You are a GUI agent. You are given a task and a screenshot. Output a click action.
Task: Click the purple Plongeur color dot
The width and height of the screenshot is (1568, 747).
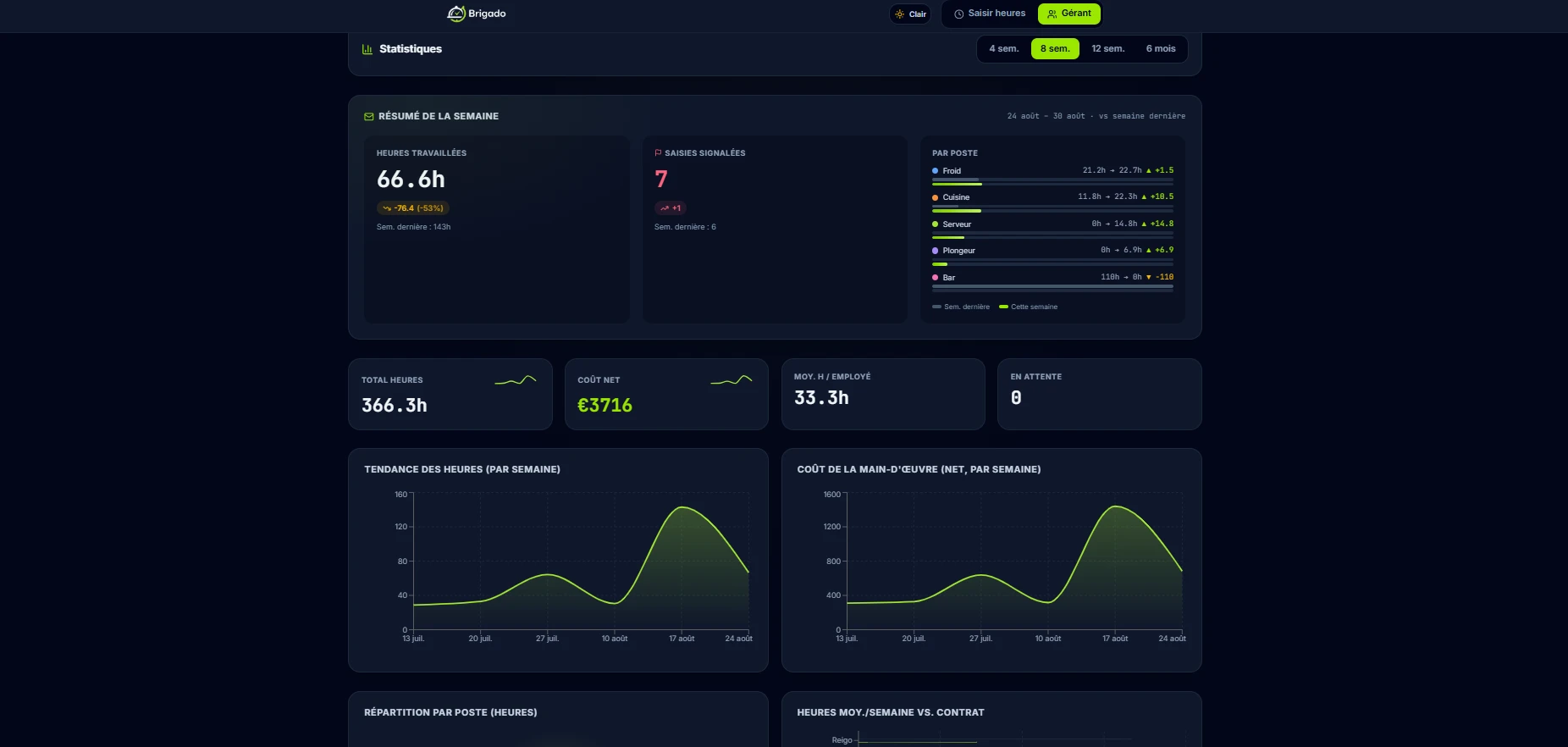coord(935,251)
